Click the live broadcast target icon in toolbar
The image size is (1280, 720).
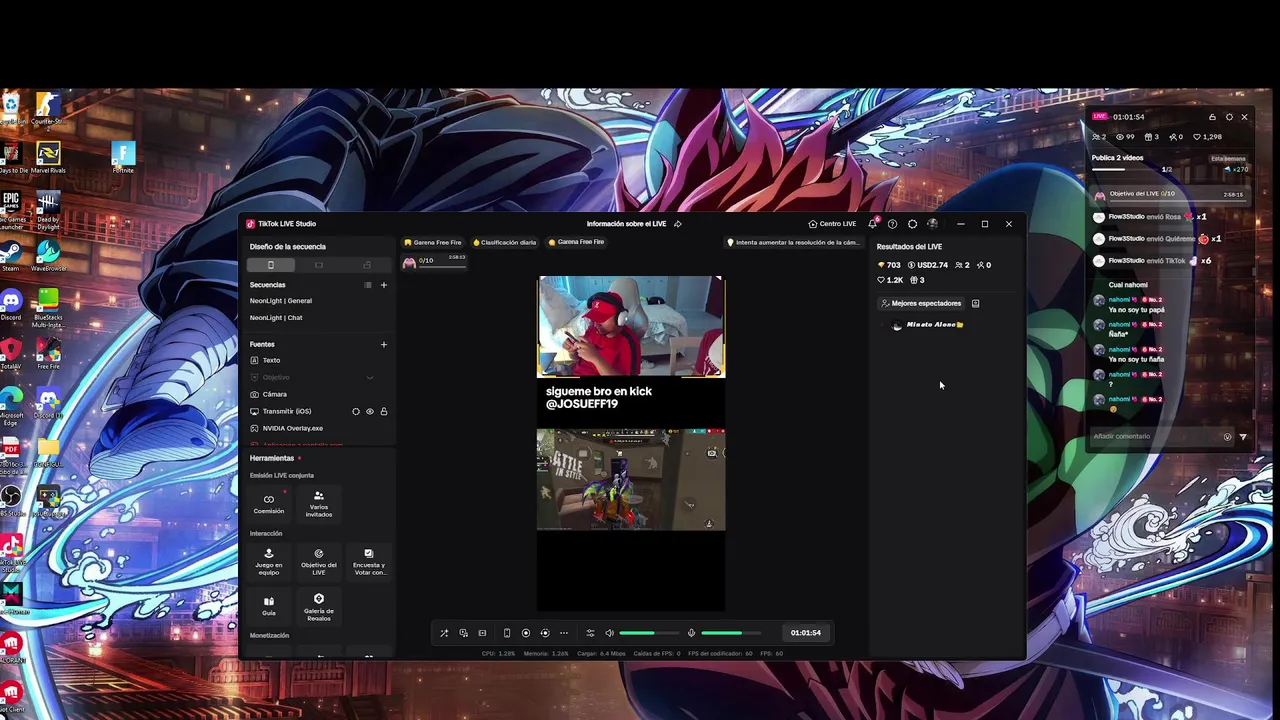pos(544,633)
